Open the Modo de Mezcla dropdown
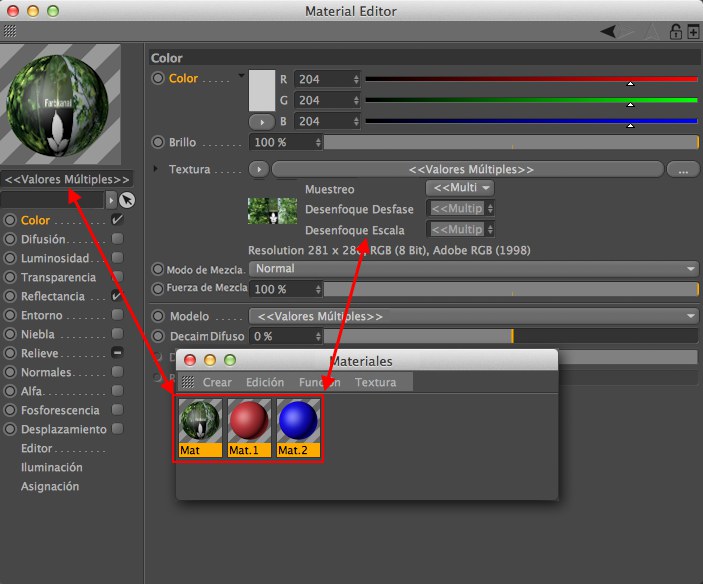The image size is (703, 584). 473,269
